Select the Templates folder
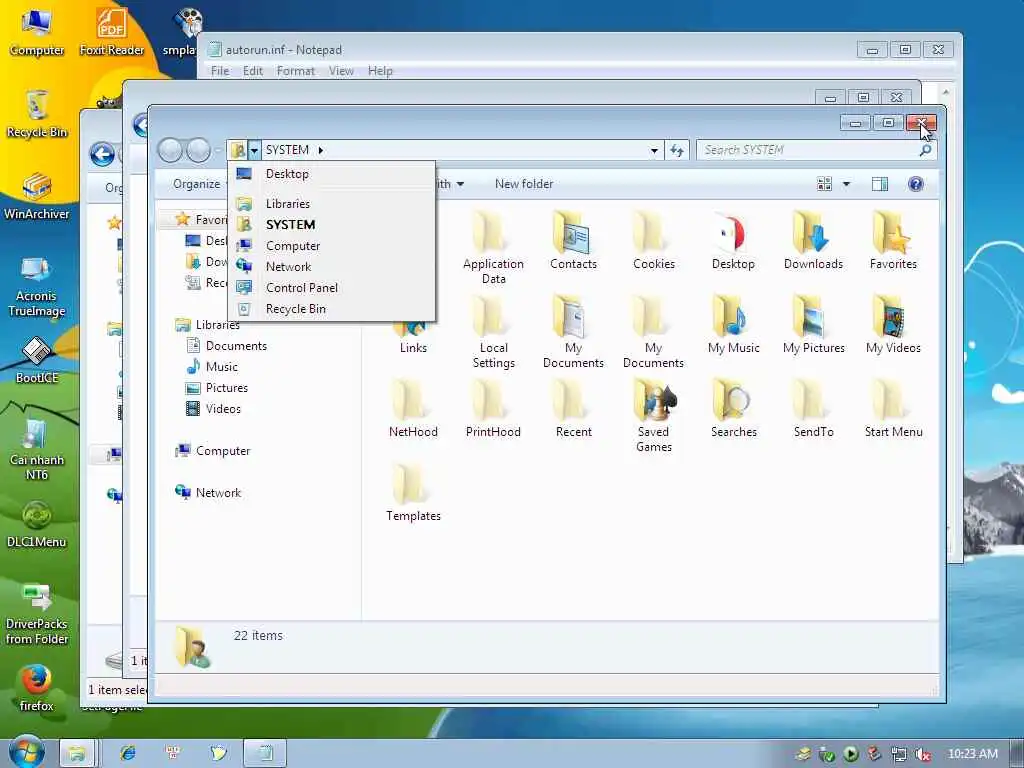Image resolution: width=1024 pixels, height=768 pixels. tap(413, 492)
